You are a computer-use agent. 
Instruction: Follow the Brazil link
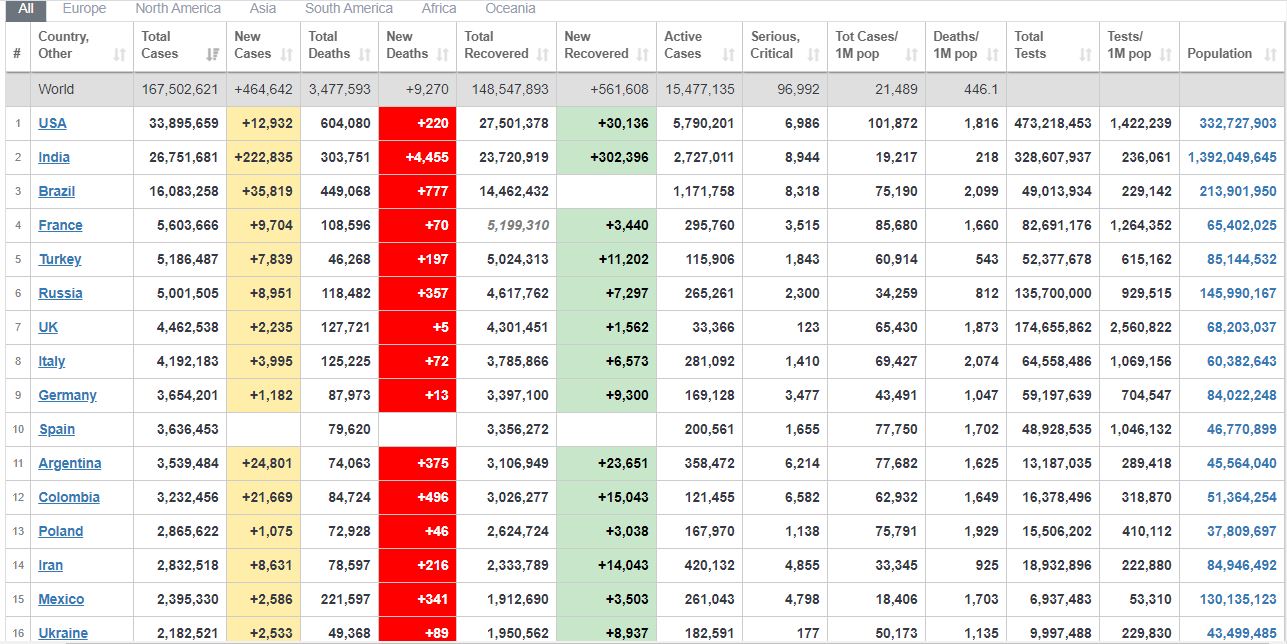pyautogui.click(x=56, y=191)
